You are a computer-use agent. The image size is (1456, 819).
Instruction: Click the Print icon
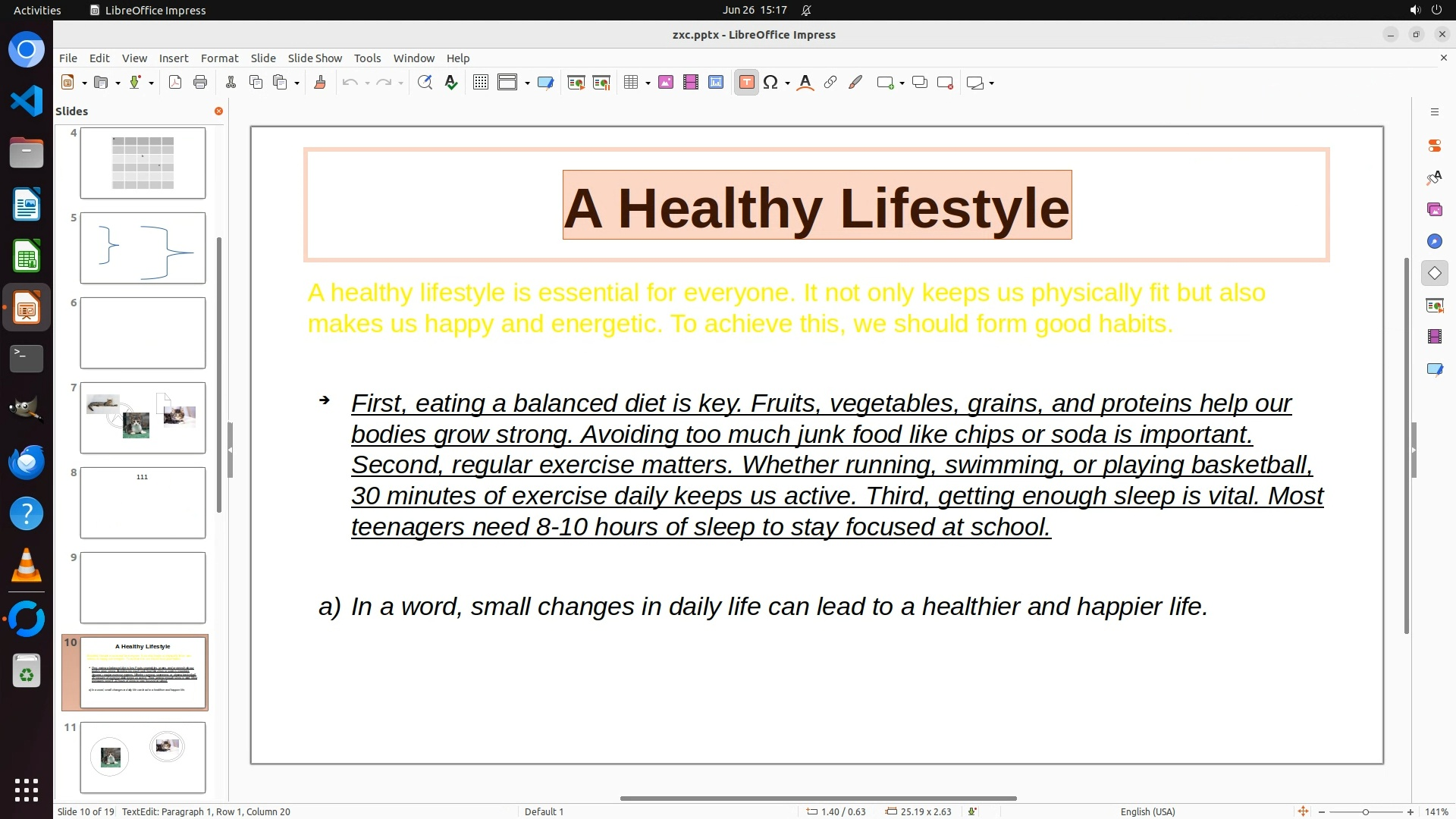coord(200,83)
